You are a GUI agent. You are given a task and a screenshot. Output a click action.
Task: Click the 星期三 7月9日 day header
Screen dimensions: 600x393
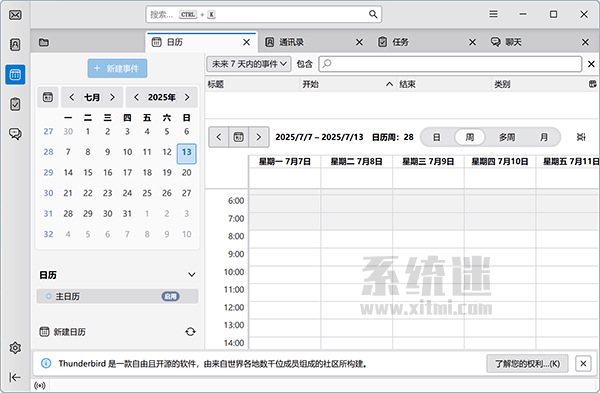tap(428, 161)
